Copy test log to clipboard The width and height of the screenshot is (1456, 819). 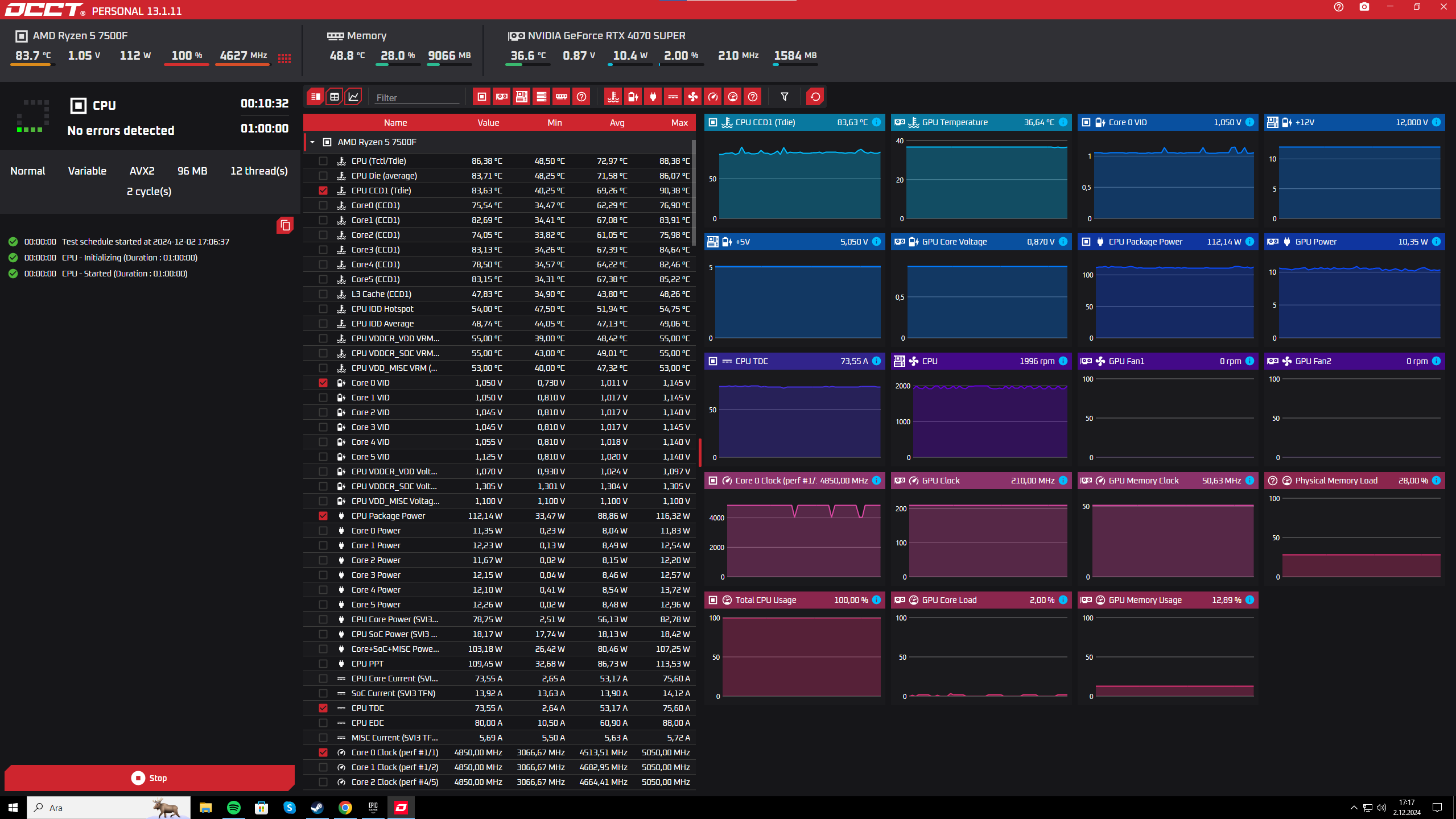285,226
